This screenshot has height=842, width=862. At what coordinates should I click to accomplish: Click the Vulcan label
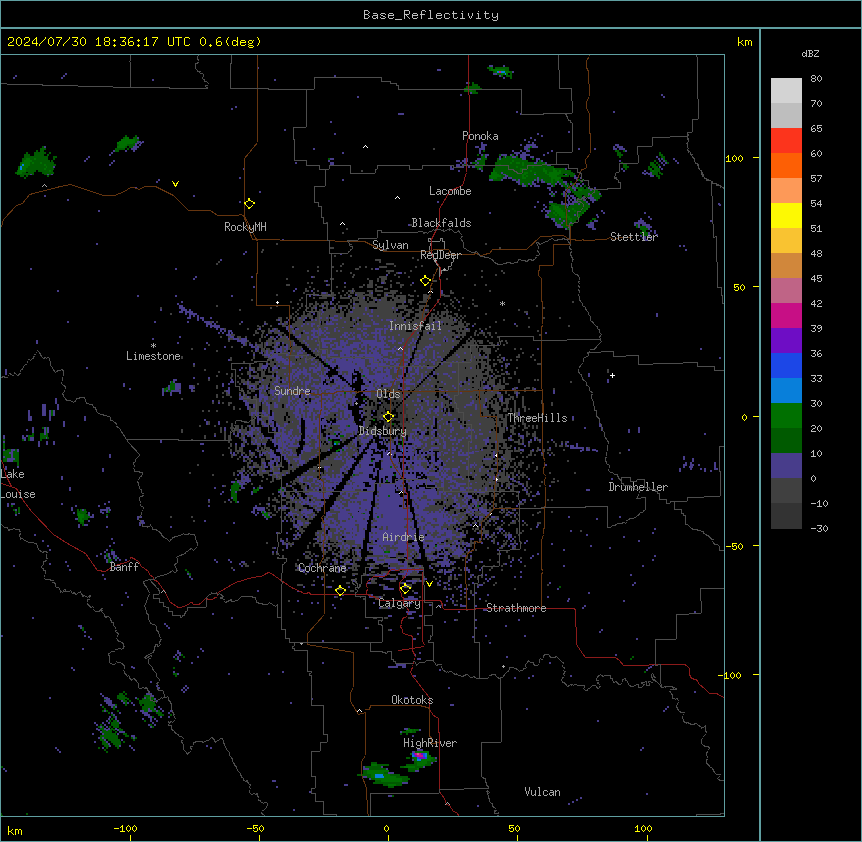[x=543, y=792]
